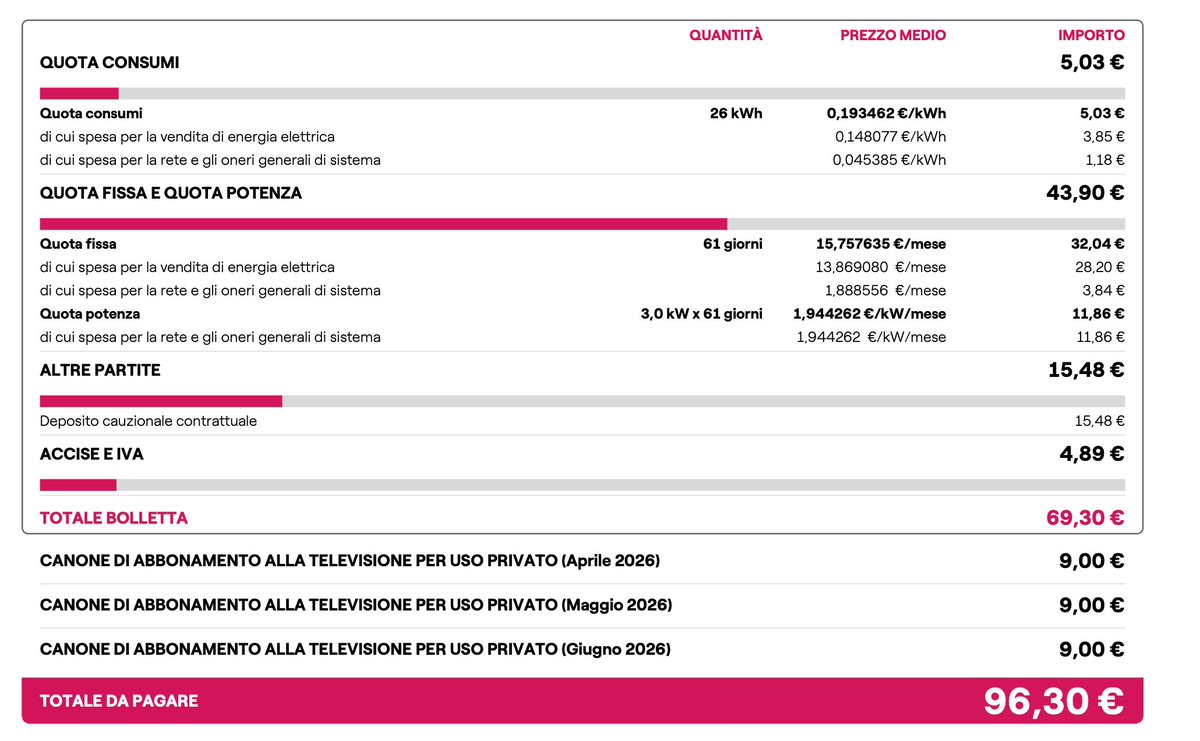The image size is (1200, 741).
Task: Click the 96,30 € total to pay
Action: pos(1054,701)
